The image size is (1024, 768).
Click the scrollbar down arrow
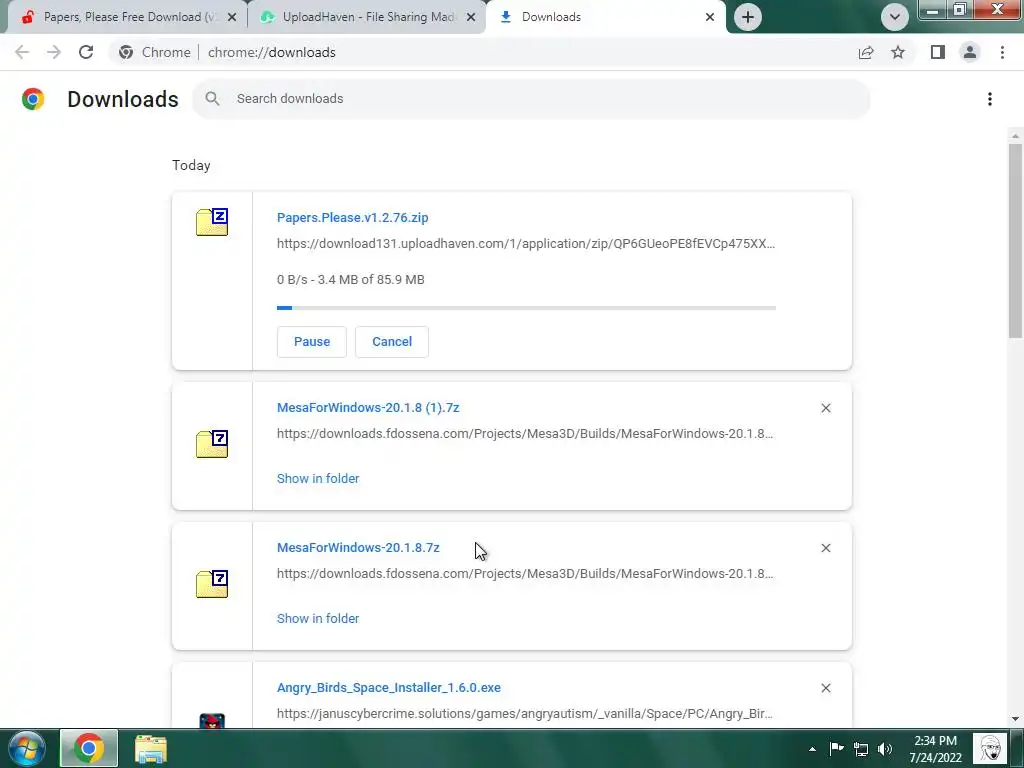coord(1015,719)
